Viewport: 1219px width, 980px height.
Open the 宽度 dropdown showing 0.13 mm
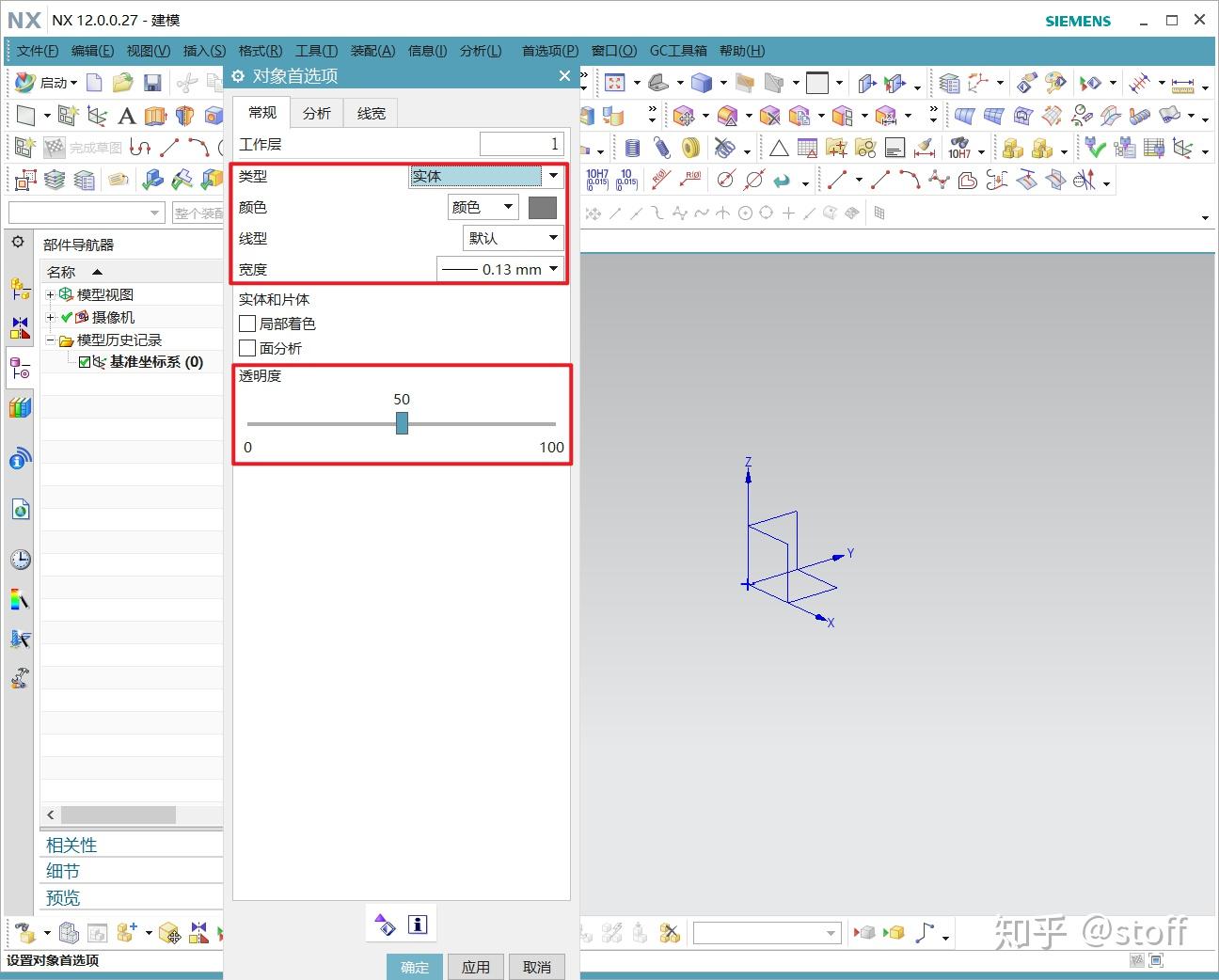(501, 269)
